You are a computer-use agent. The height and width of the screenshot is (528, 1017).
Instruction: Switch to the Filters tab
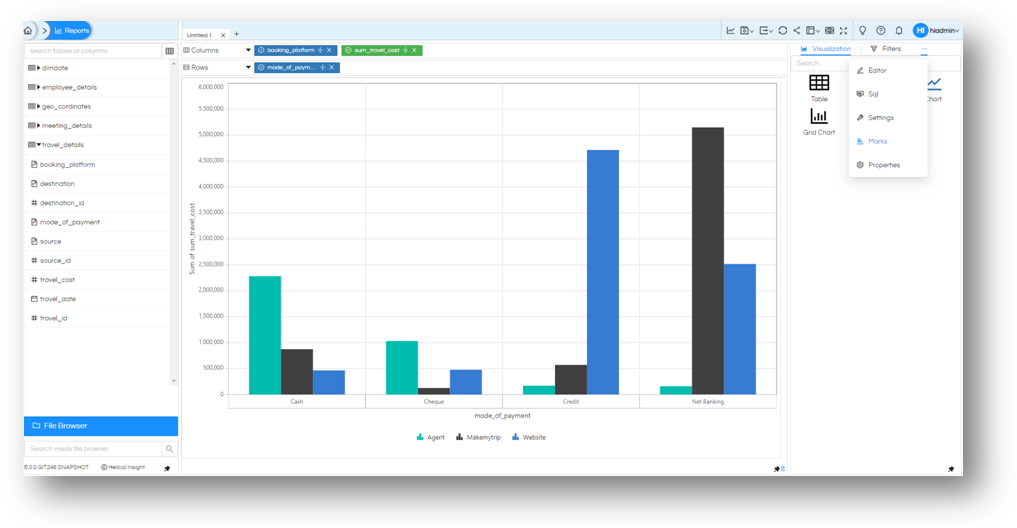885,49
